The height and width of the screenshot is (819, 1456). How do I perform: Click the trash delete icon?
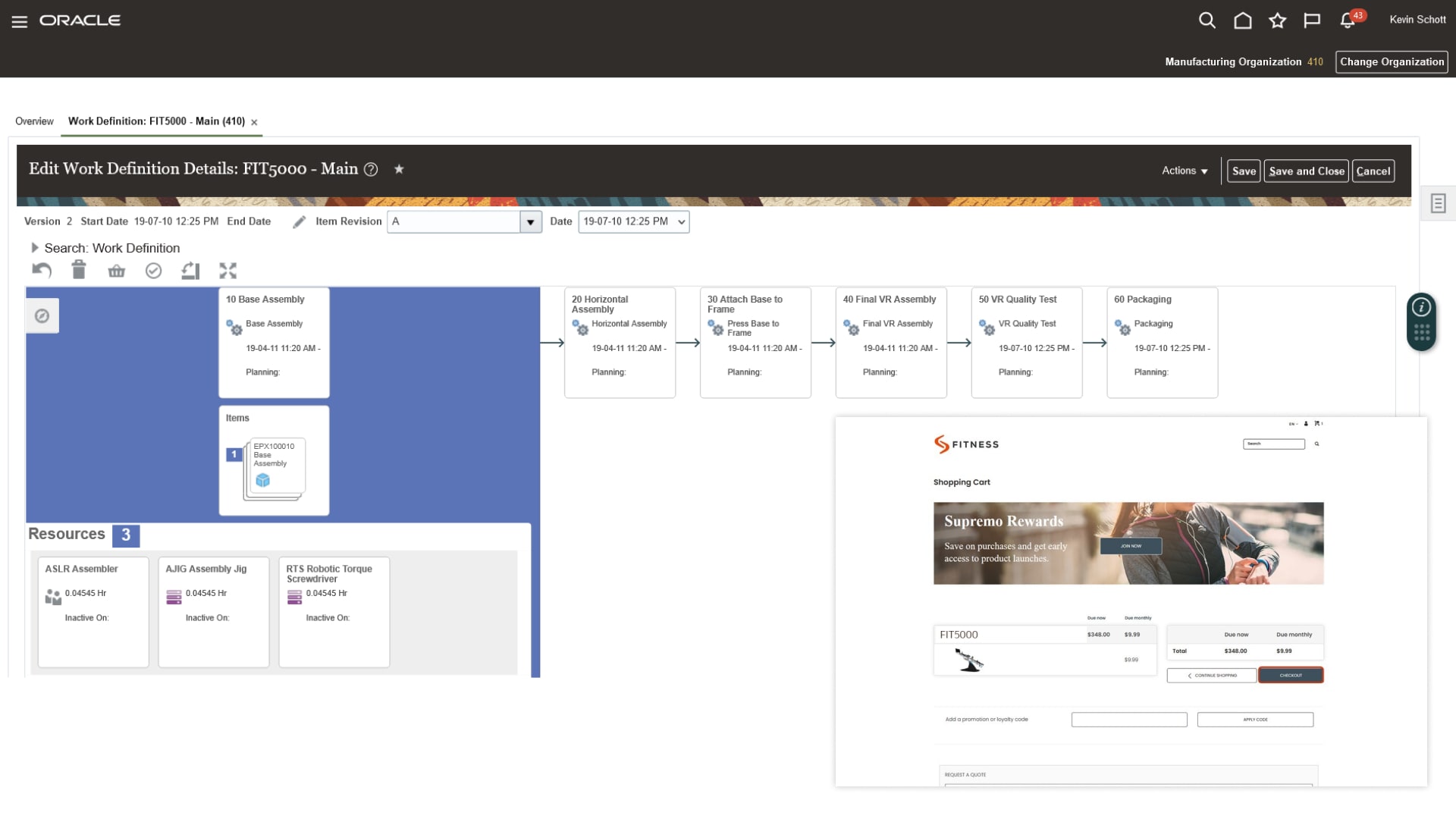[79, 270]
